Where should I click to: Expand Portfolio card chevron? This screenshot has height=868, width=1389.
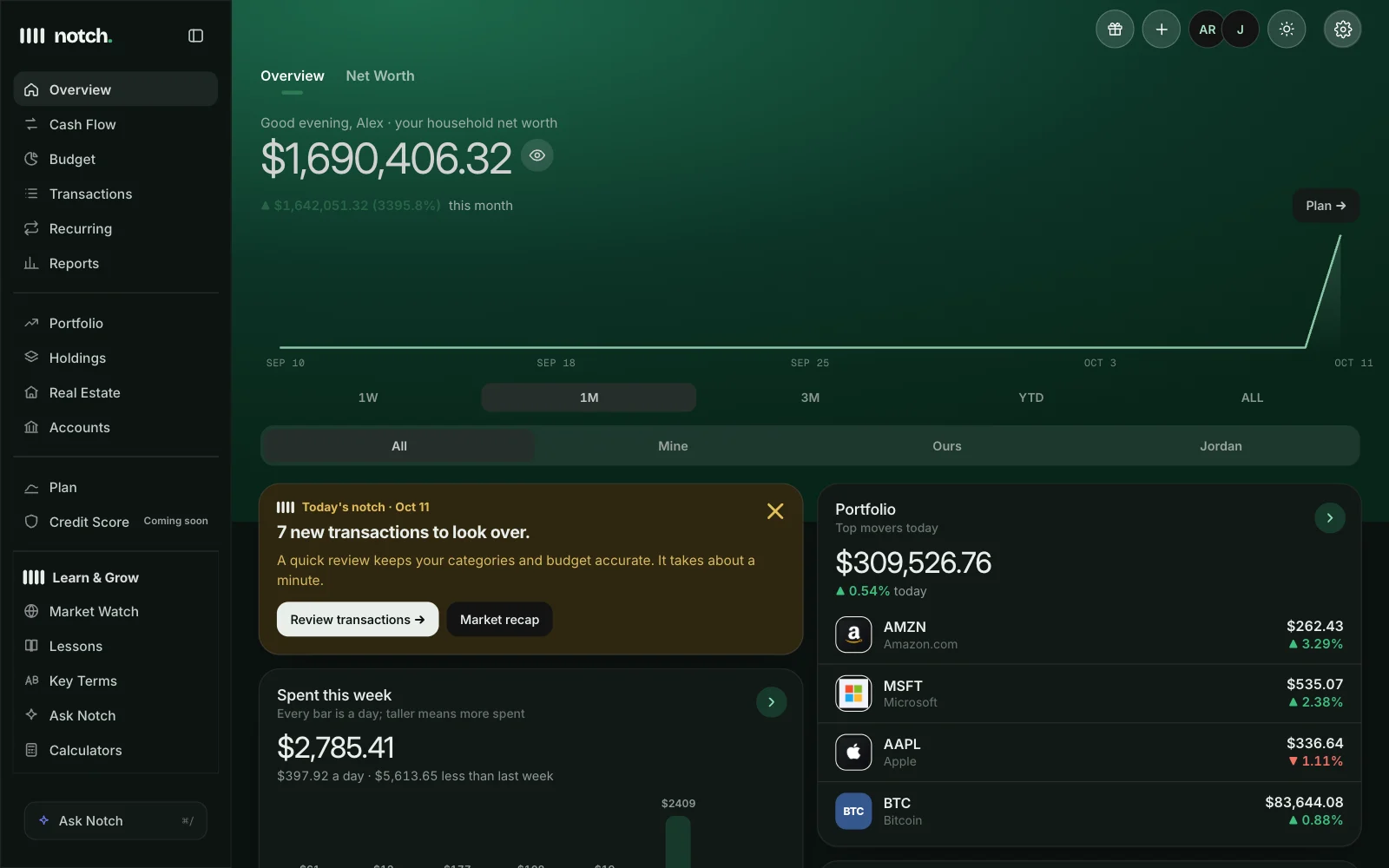1329,518
